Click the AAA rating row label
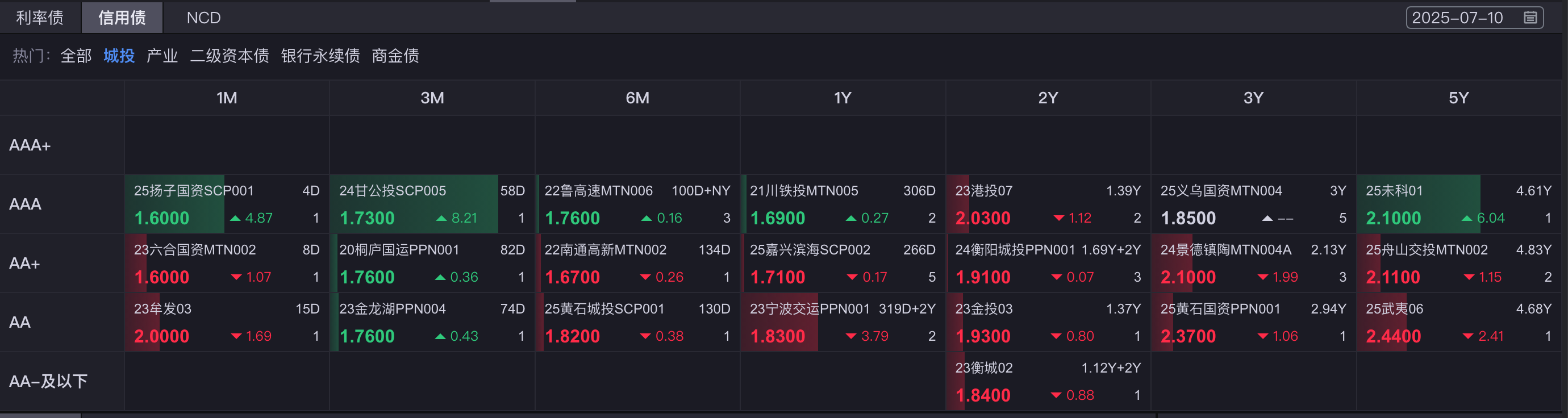 [25, 204]
